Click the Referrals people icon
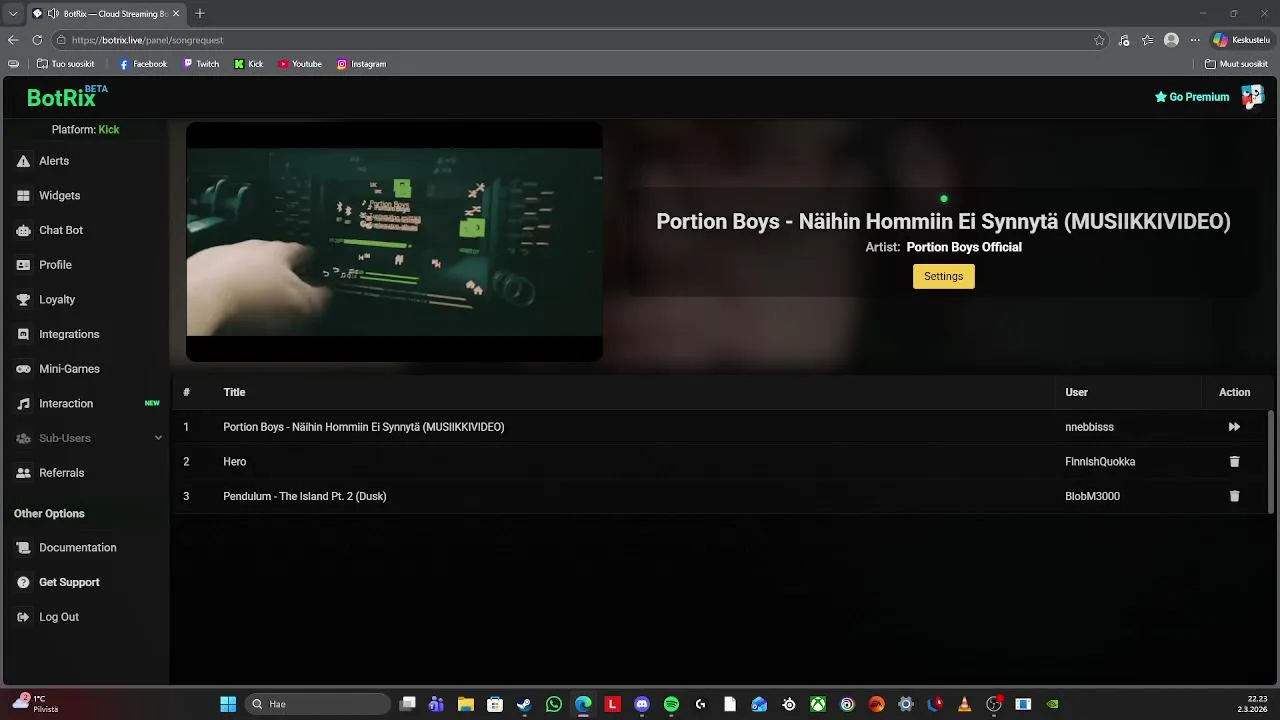The width and height of the screenshot is (1280, 720). click(x=23, y=473)
